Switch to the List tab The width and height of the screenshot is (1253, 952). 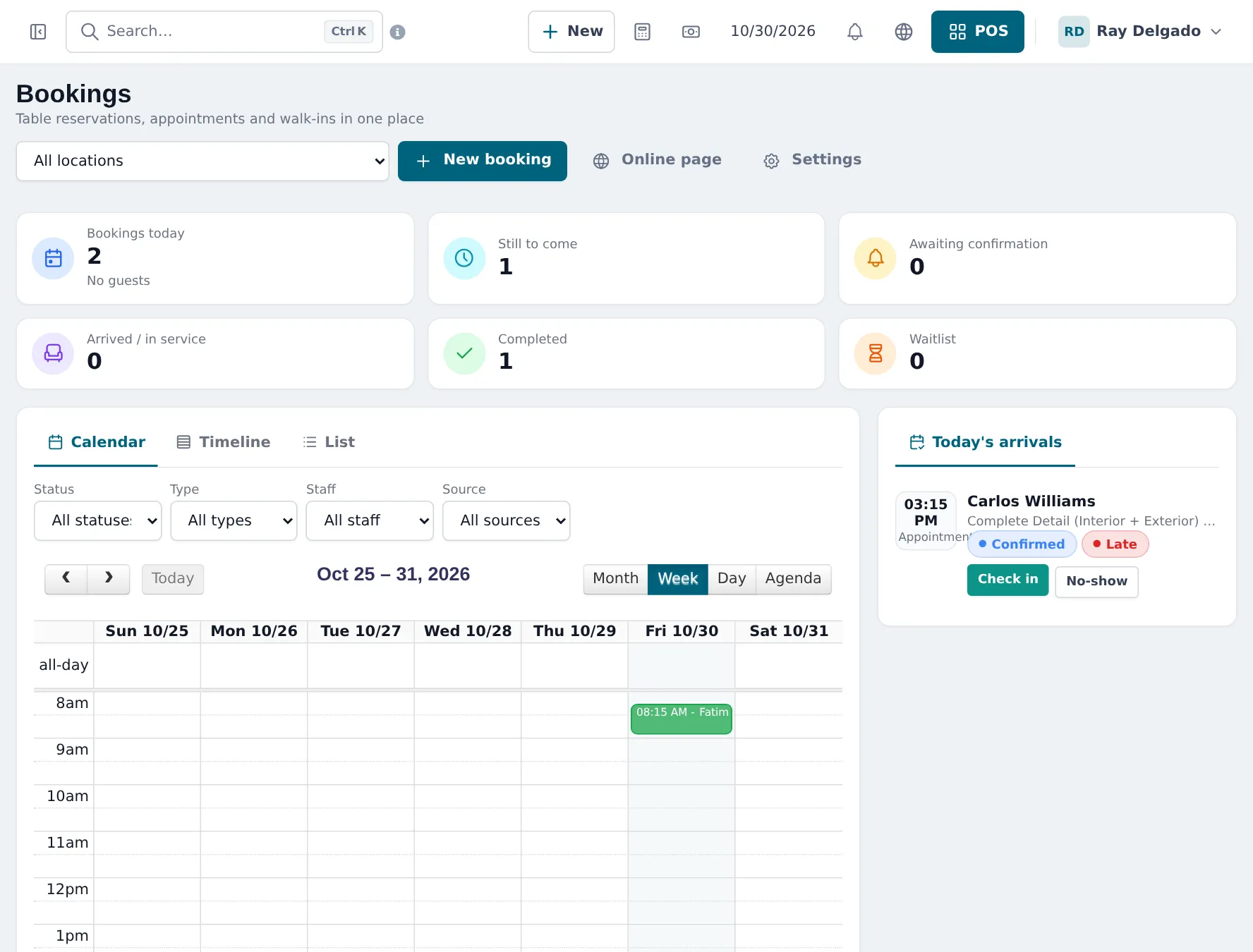click(329, 442)
